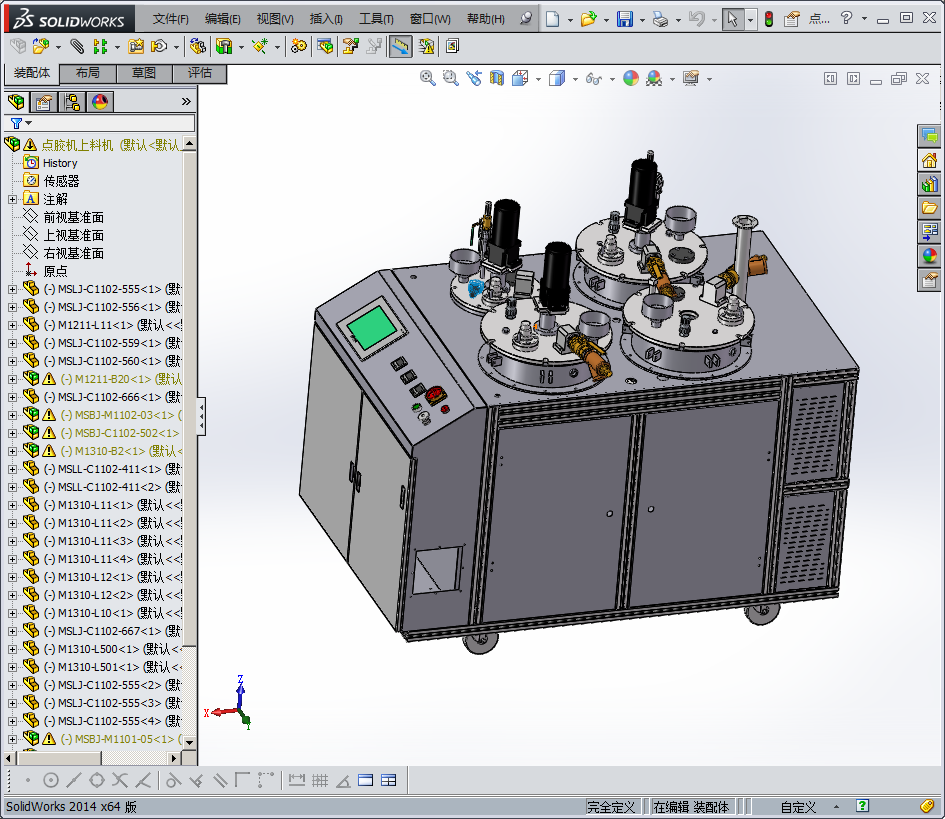The height and width of the screenshot is (819, 945).
Task: Toggle the Select cursor tool
Action: click(x=733, y=19)
